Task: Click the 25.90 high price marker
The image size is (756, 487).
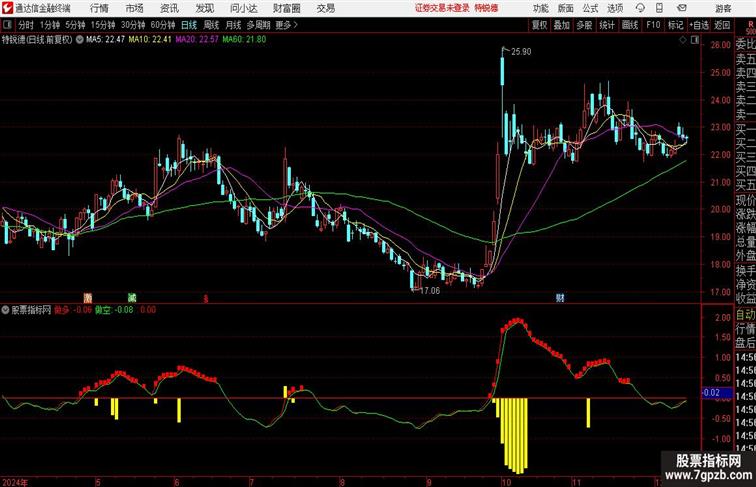Action: (x=521, y=52)
